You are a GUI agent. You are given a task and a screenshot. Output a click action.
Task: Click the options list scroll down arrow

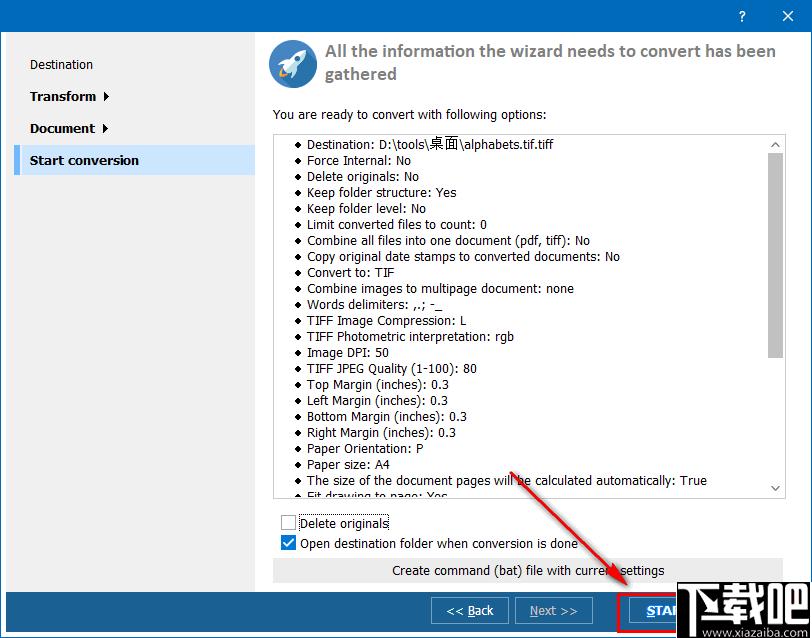click(775, 488)
